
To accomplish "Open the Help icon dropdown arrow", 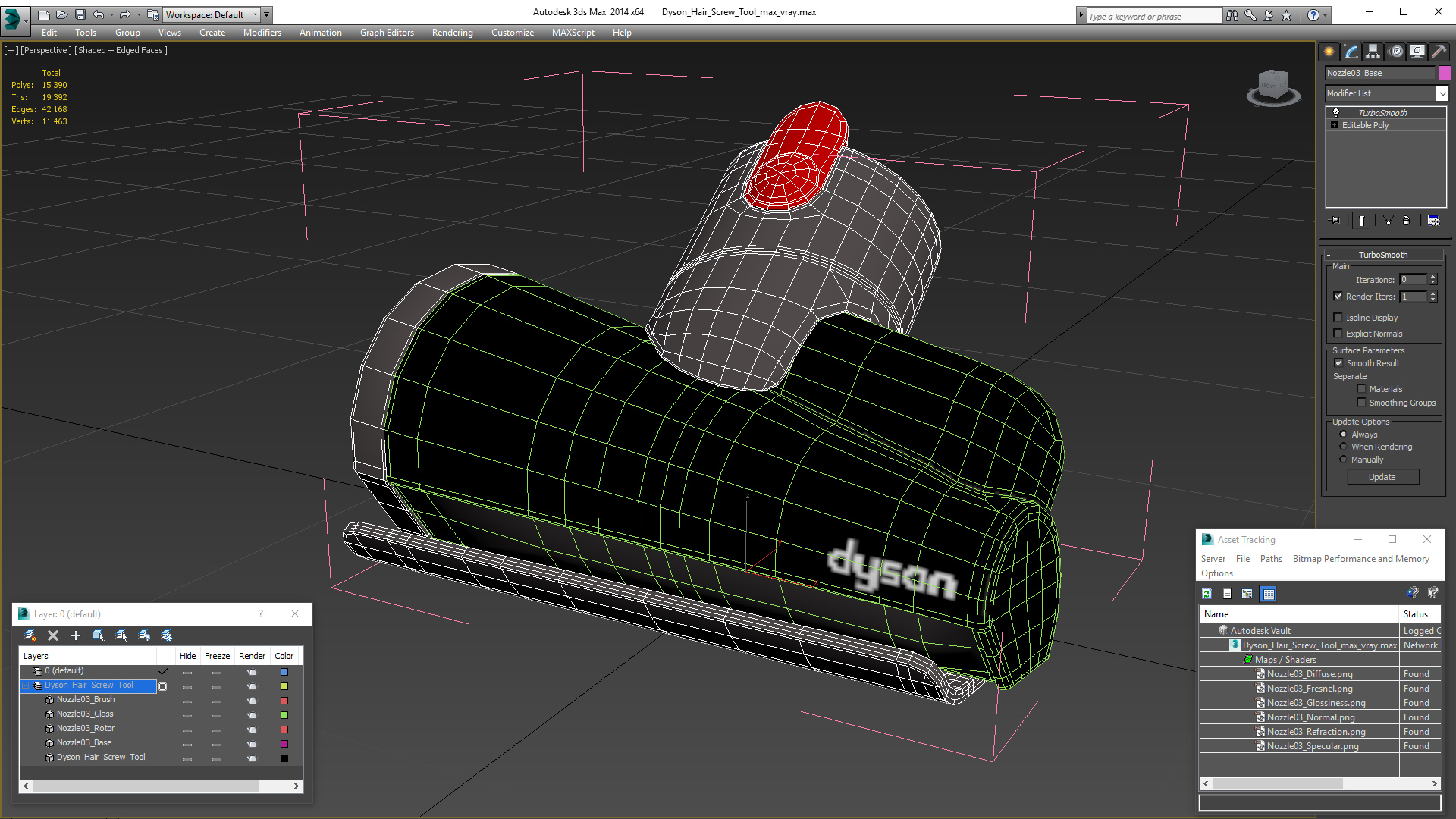I will click(x=1325, y=15).
